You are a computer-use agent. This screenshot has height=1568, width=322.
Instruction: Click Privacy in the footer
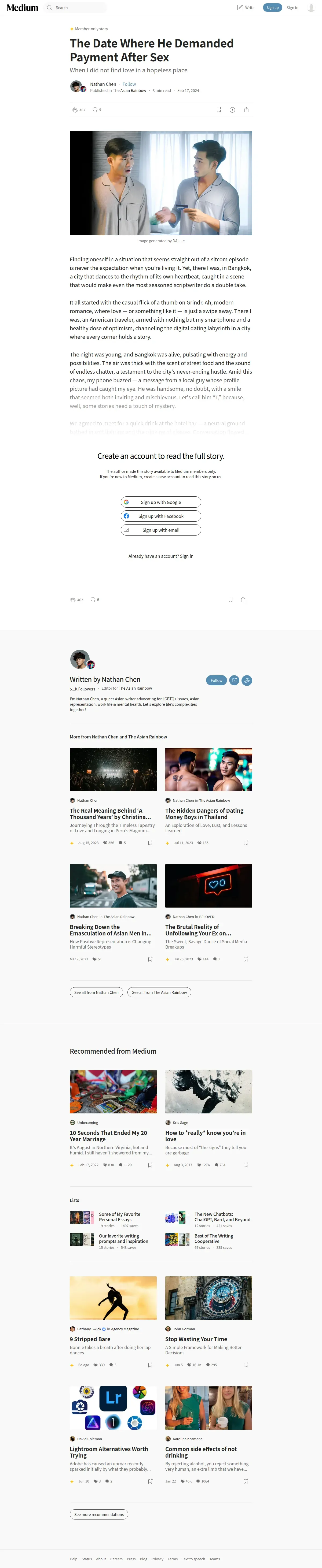pyautogui.click(x=157, y=1559)
